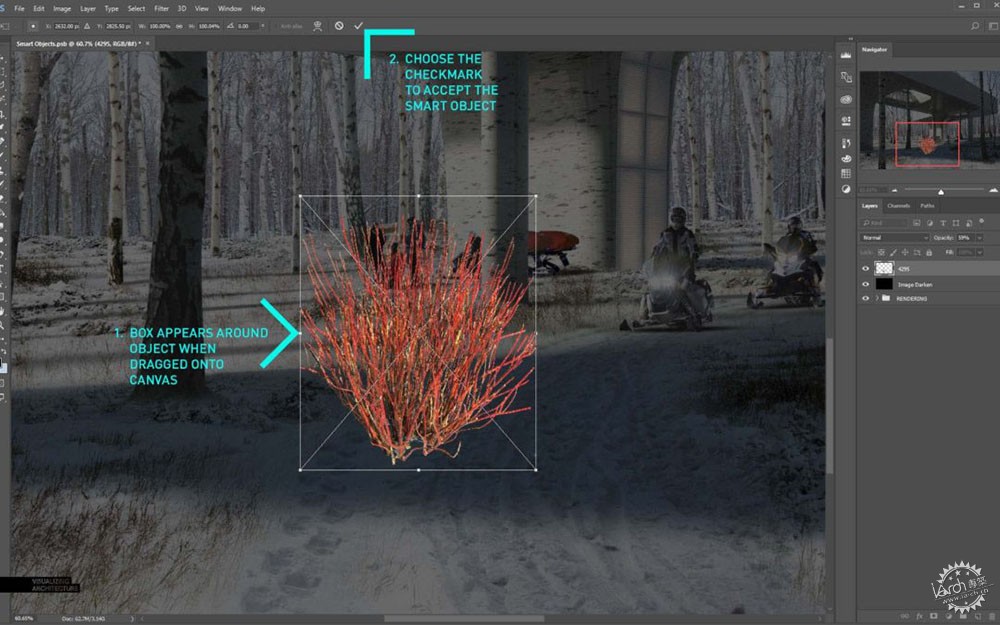Viewport: 1000px width, 625px height.
Task: Click the Navigator zoom in large mountains icon
Action: [x=993, y=190]
